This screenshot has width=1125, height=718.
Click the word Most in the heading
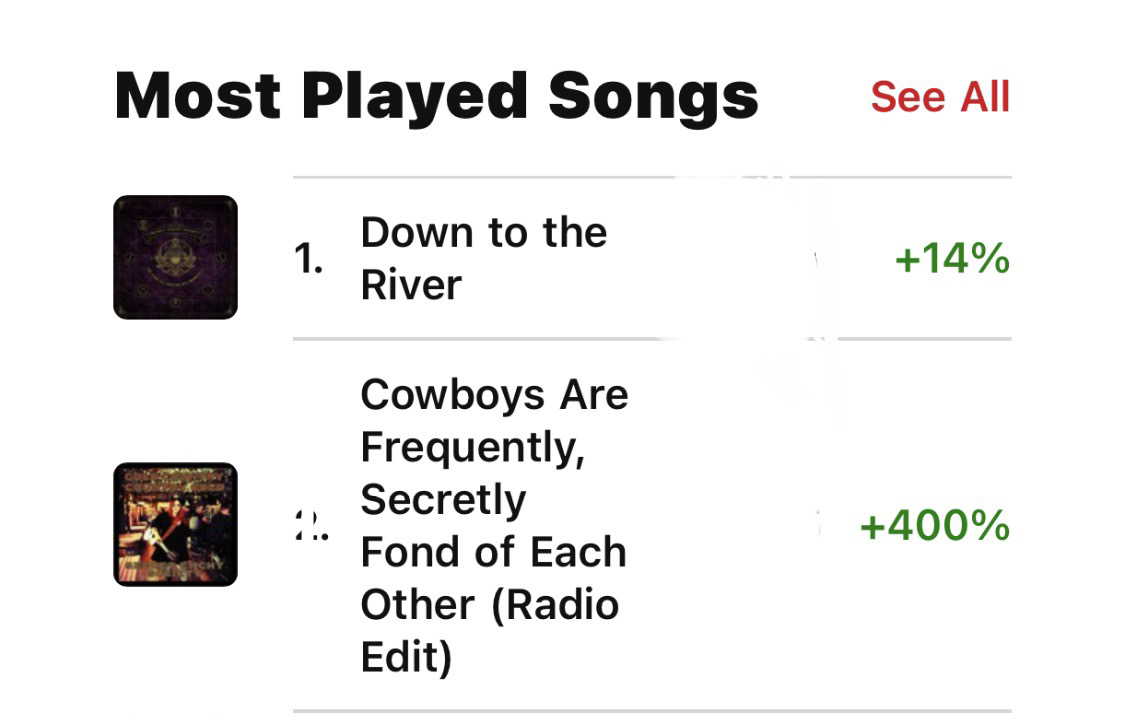[197, 96]
